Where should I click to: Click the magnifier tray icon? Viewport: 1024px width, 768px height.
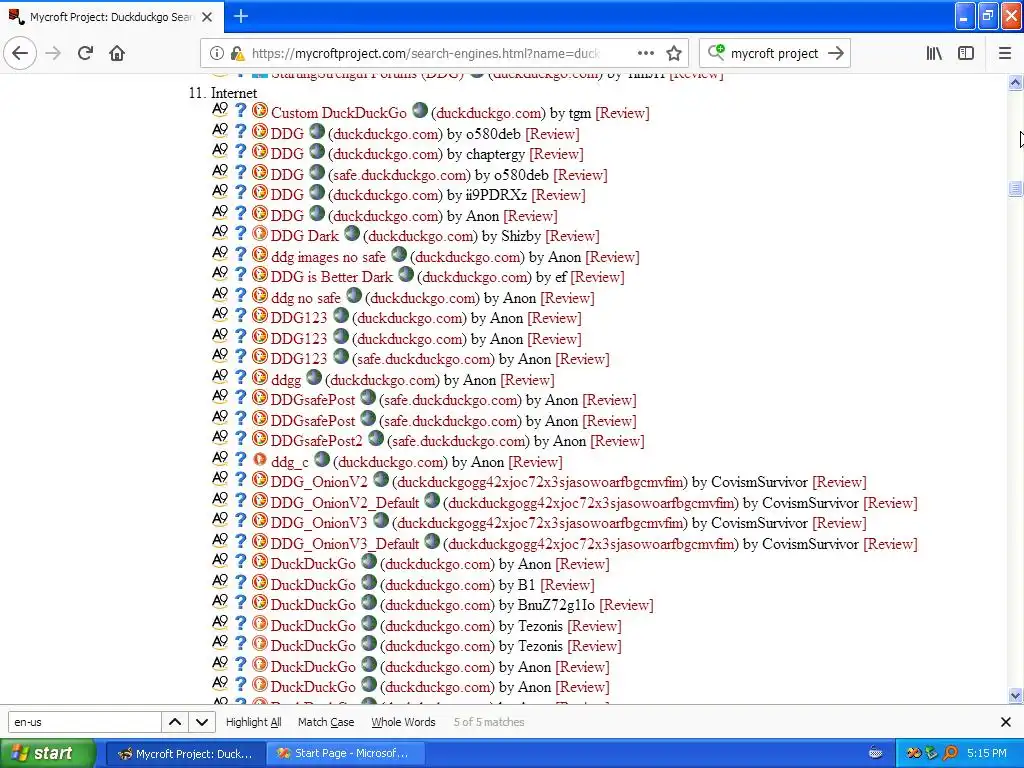[x=951, y=754]
